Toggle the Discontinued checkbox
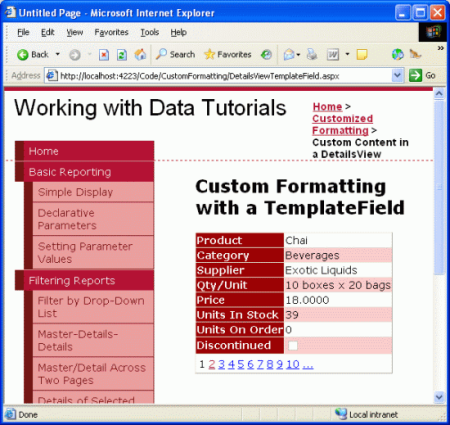 point(293,345)
